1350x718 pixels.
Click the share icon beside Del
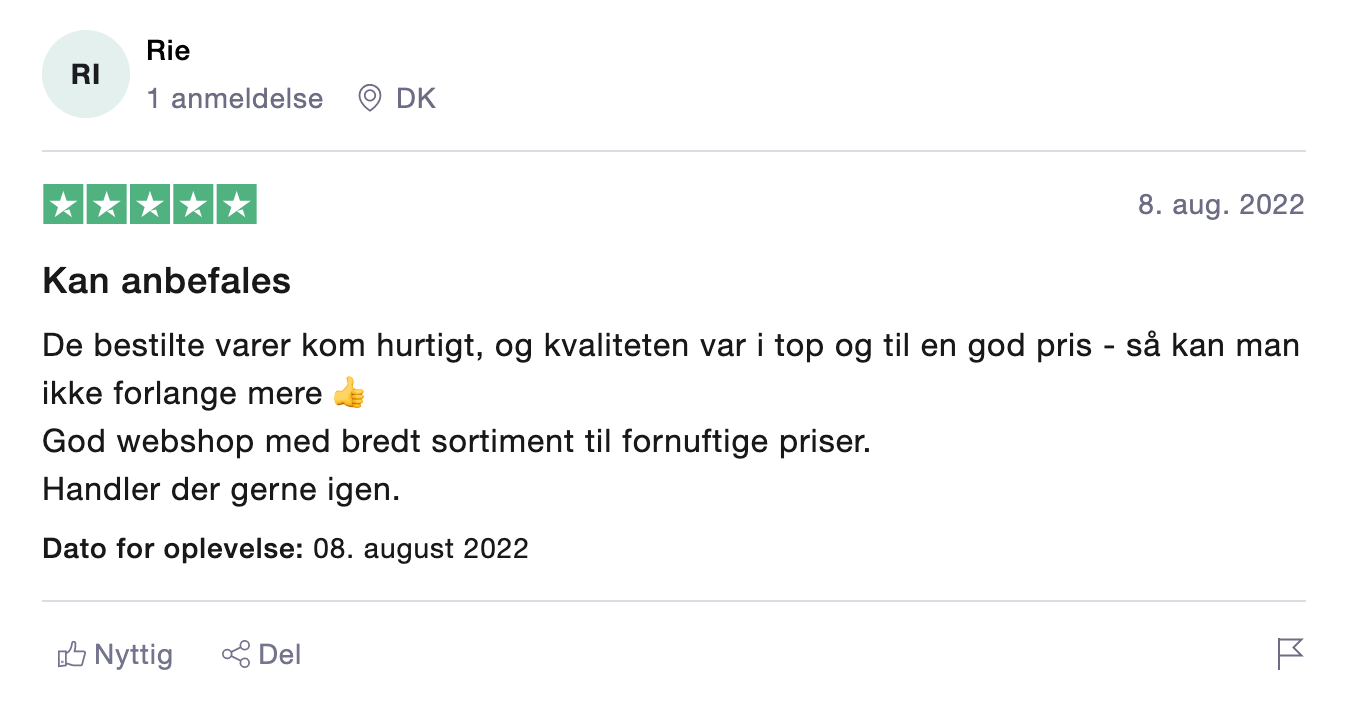point(236,656)
